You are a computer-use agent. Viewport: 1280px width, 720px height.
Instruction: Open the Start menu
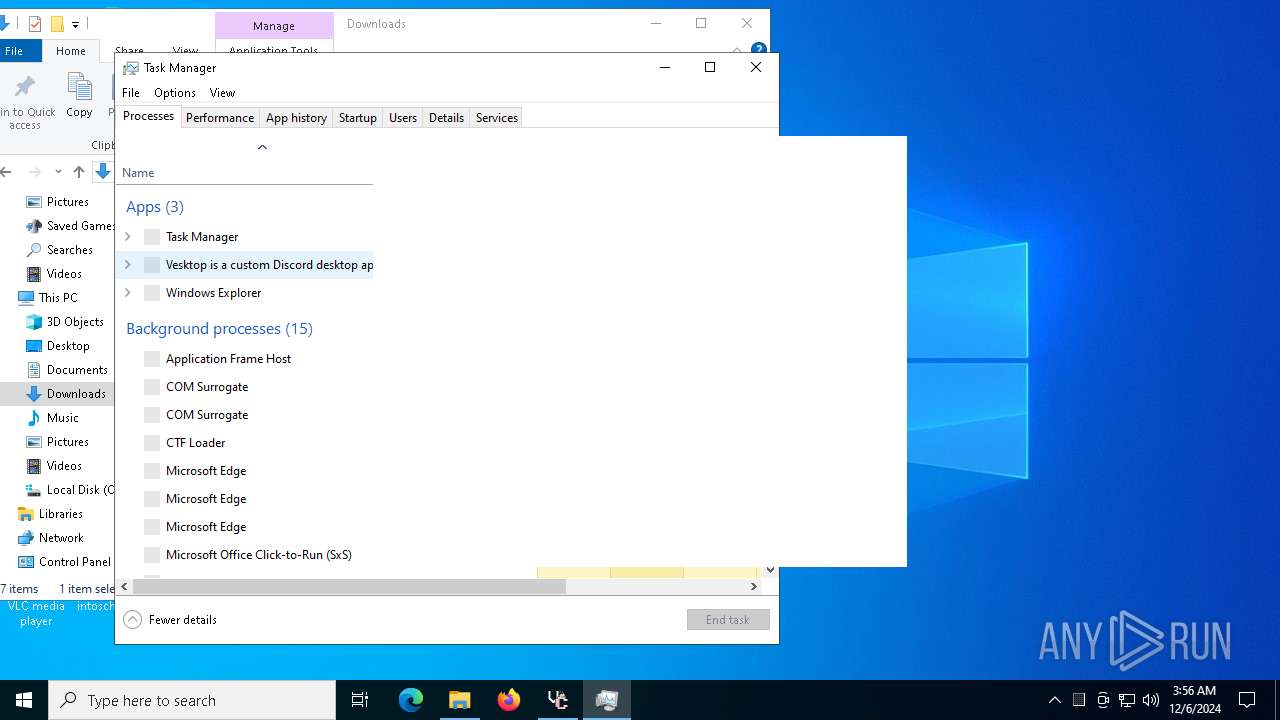(24, 700)
